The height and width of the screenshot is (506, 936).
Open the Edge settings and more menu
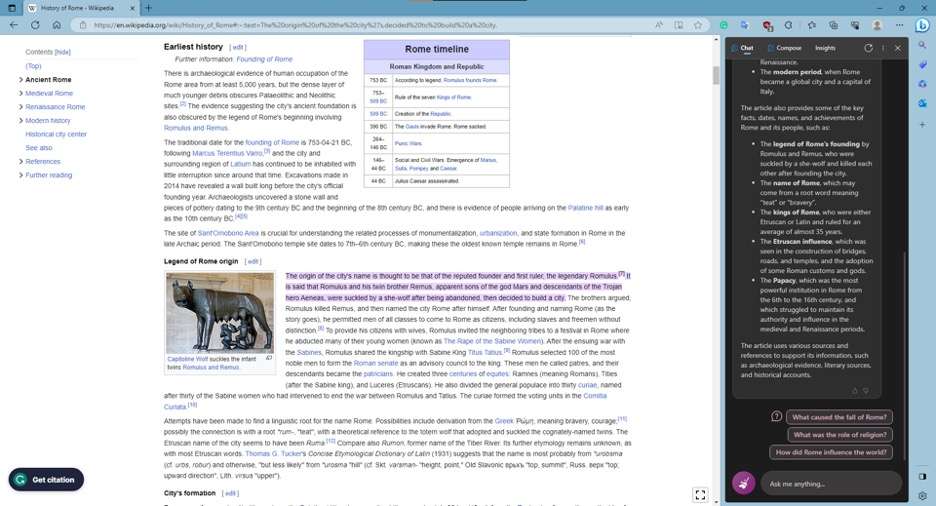click(899, 25)
